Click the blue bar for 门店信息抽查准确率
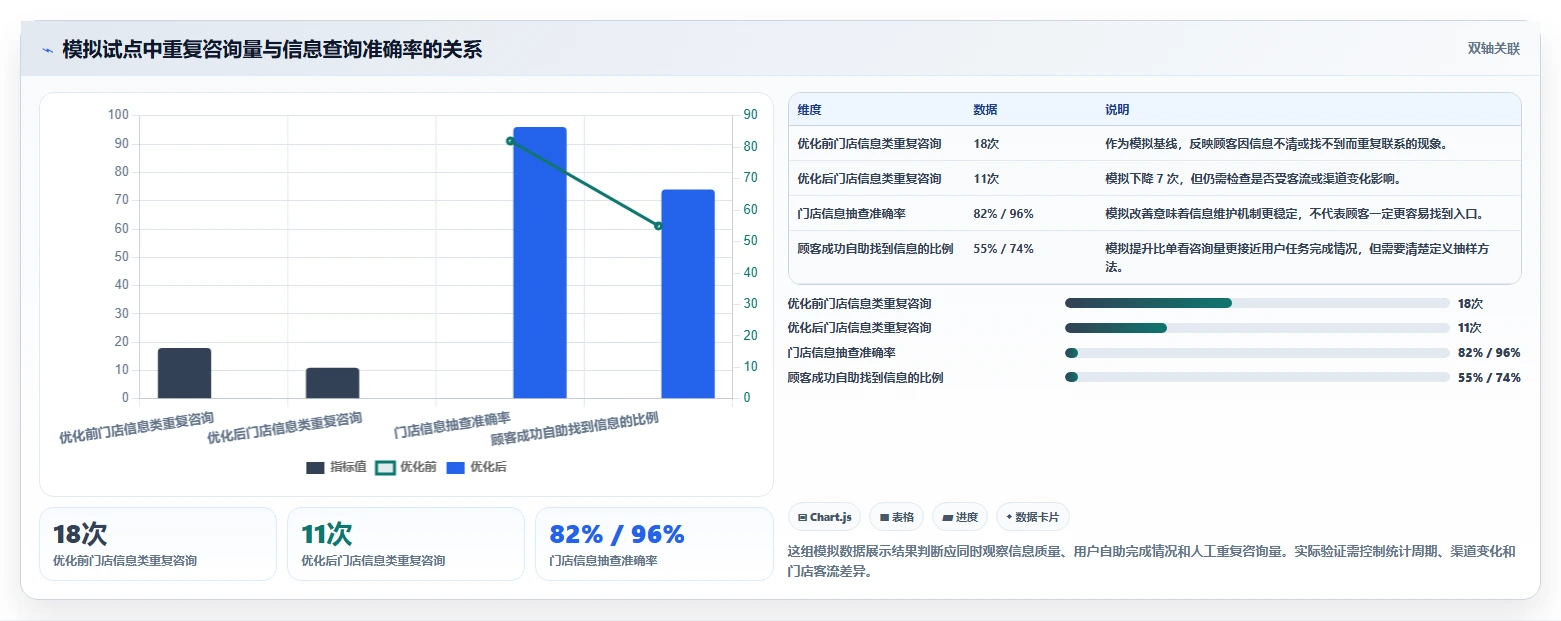This screenshot has height=621, width=1561. [540, 262]
